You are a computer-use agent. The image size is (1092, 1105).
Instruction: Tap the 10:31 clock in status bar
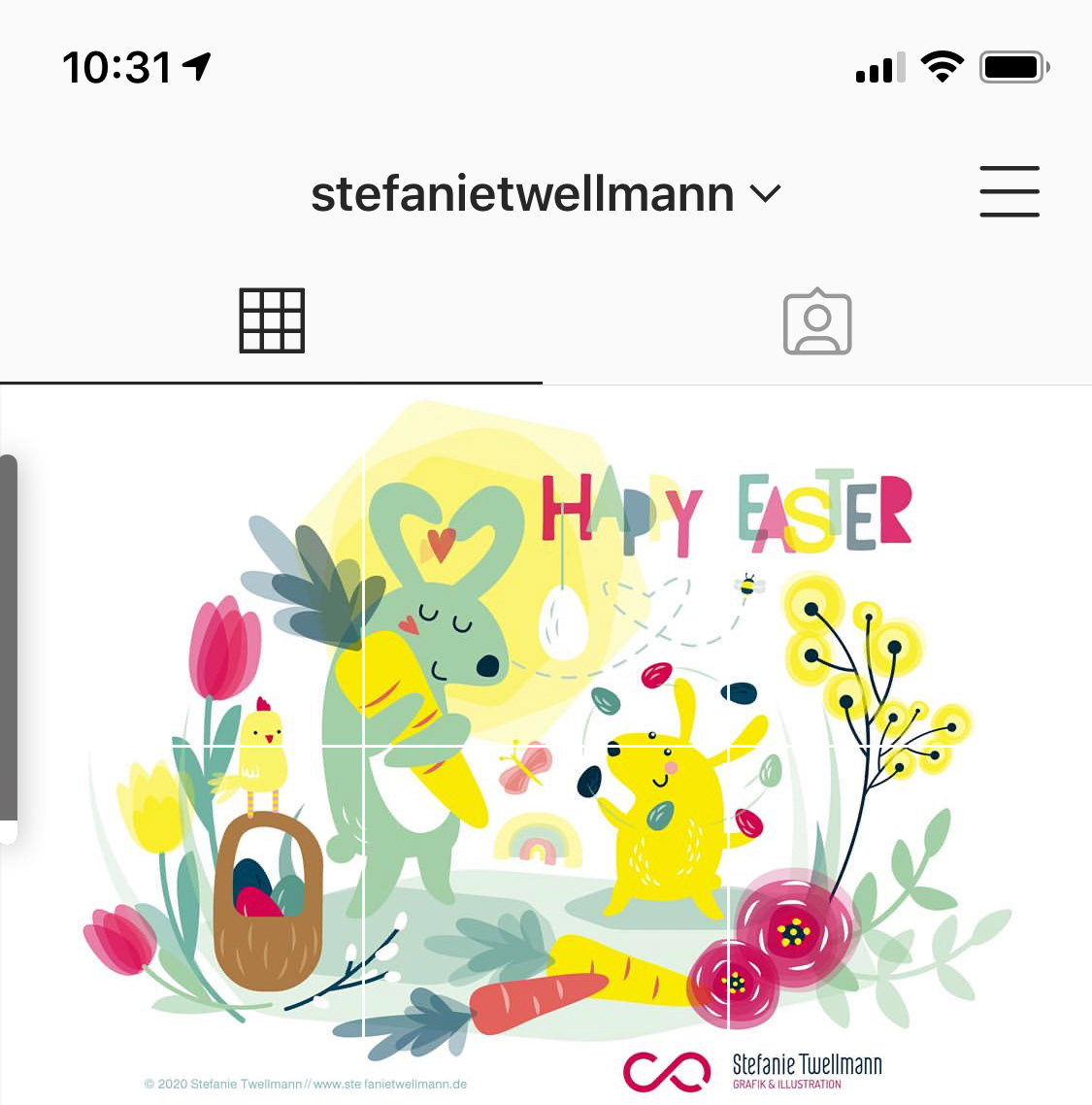(x=116, y=68)
